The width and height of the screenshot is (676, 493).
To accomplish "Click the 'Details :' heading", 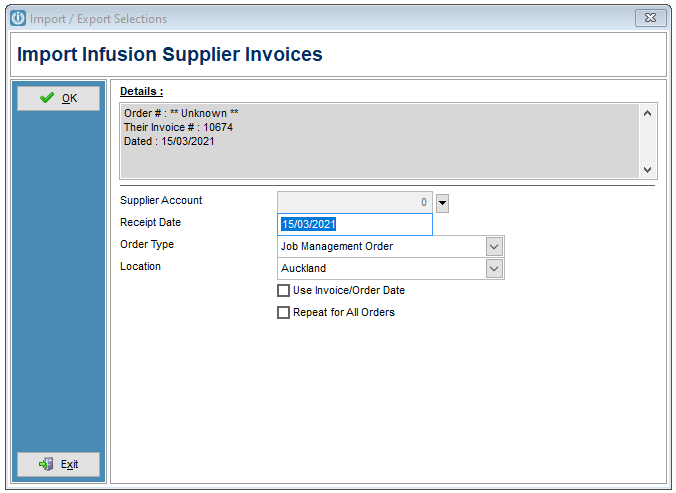I will 141,91.
